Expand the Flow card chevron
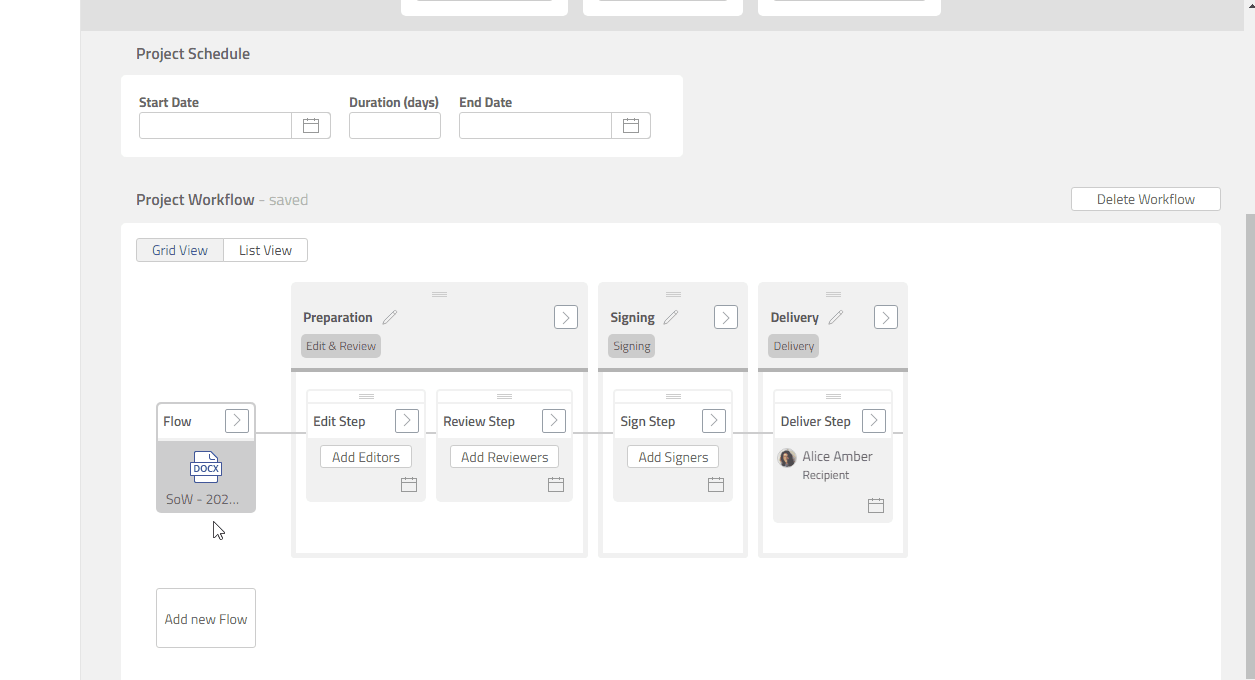 click(237, 420)
